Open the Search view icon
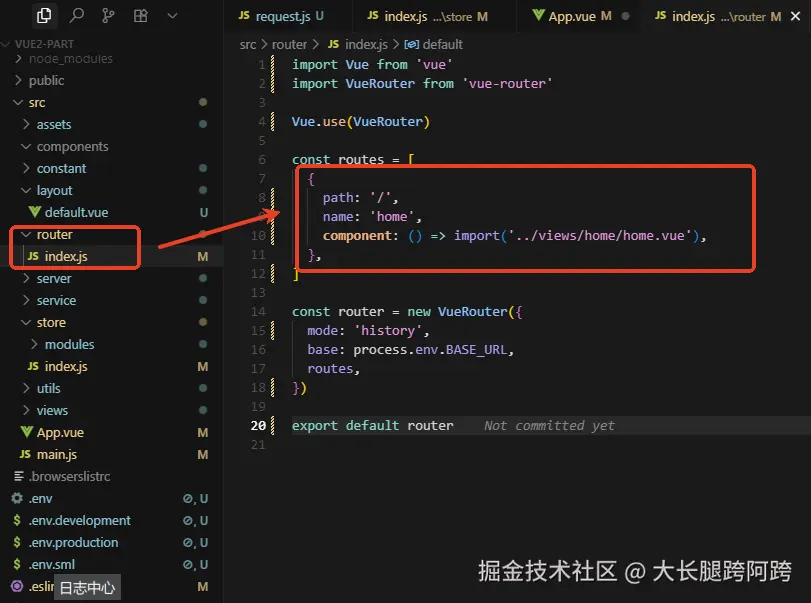The image size is (811, 603). (x=77, y=16)
